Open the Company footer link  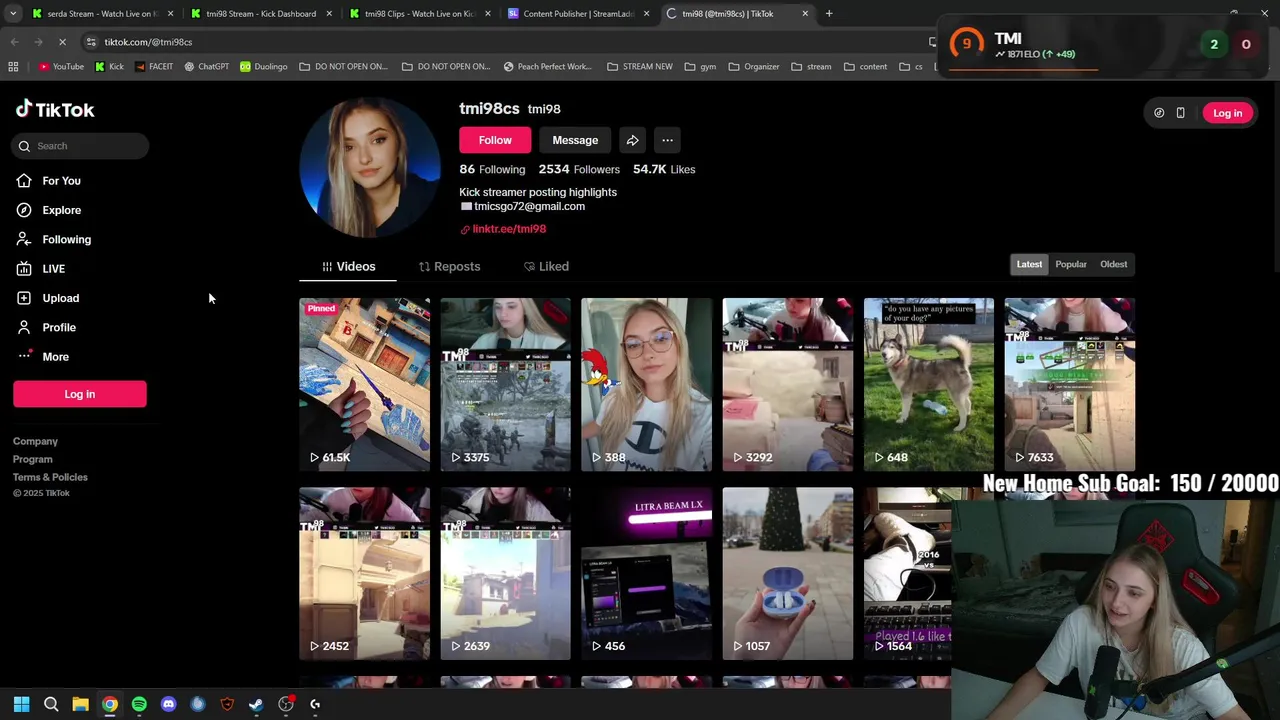(35, 441)
